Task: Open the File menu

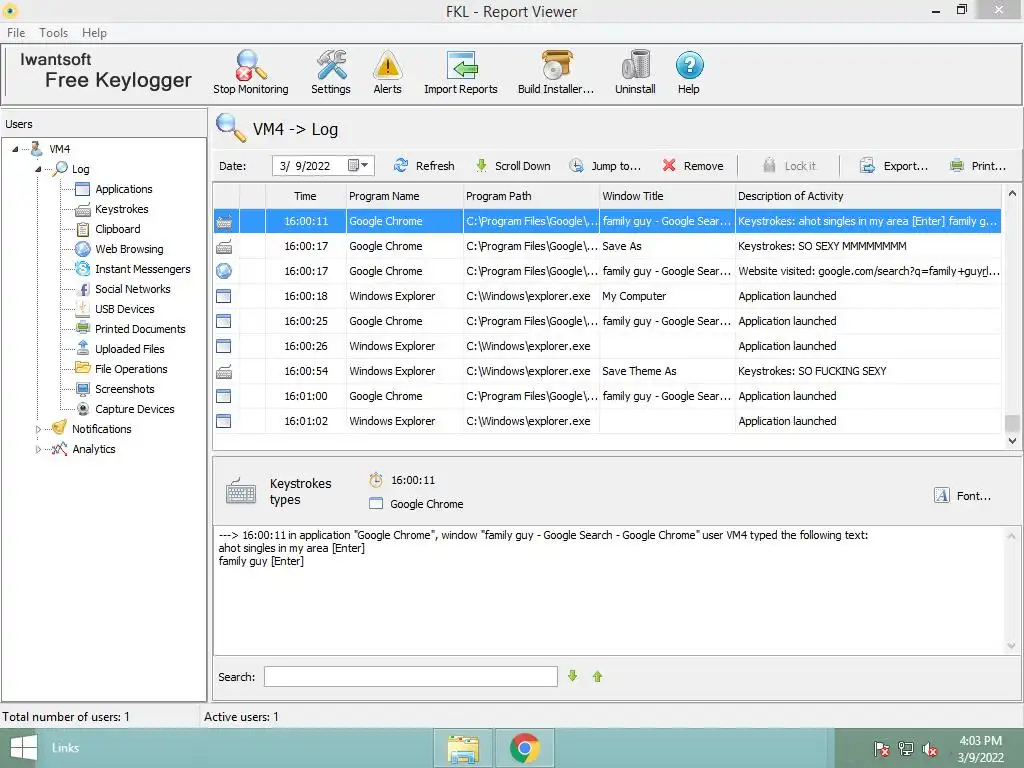Action: [16, 33]
